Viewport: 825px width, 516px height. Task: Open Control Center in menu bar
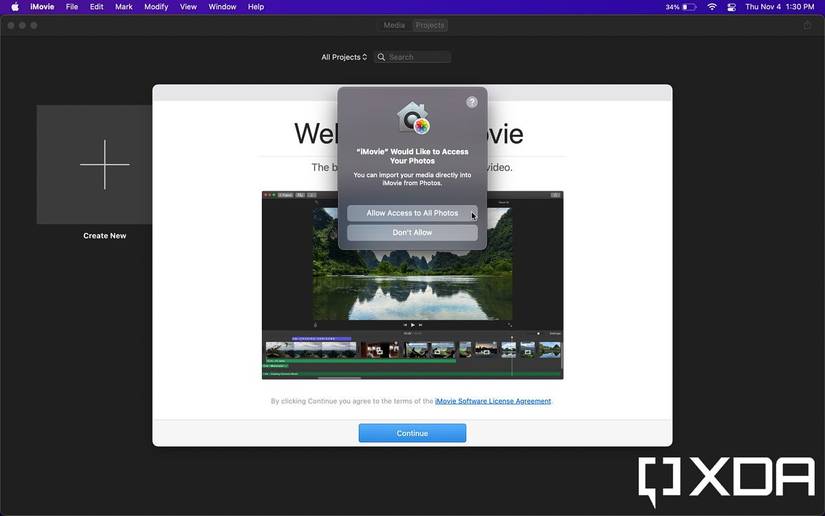[x=731, y=7]
